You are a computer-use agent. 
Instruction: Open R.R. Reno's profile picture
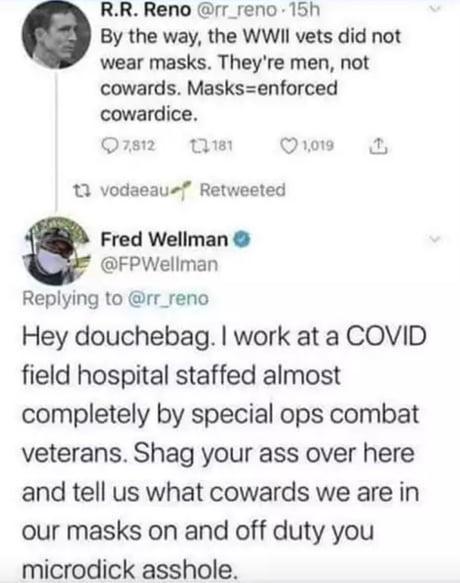click(56, 35)
